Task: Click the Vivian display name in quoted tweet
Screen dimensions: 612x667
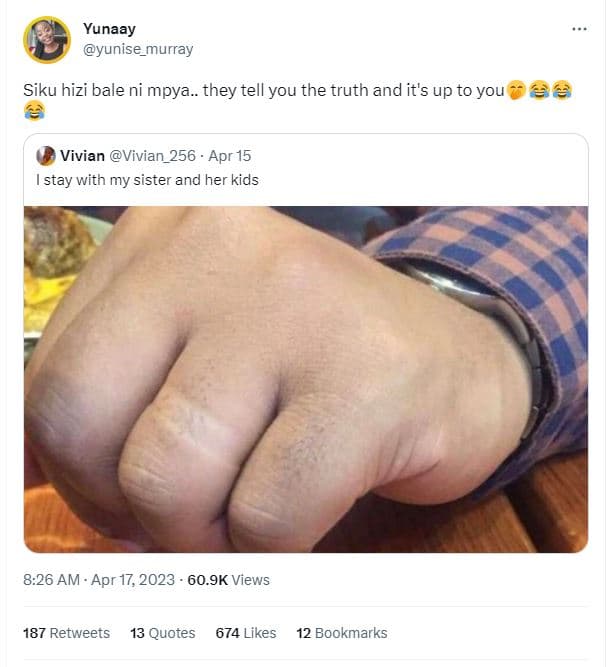Action: pyautogui.click(x=82, y=156)
